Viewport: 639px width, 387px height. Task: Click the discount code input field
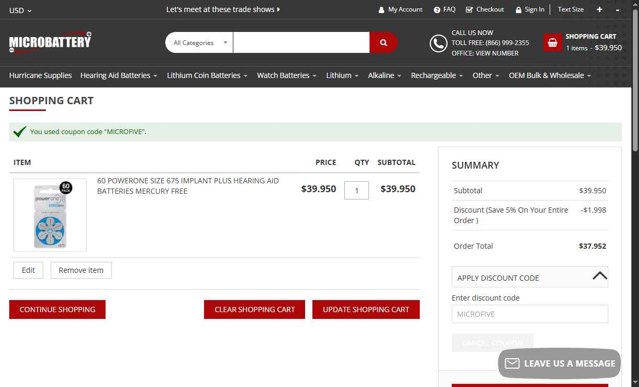click(530, 314)
